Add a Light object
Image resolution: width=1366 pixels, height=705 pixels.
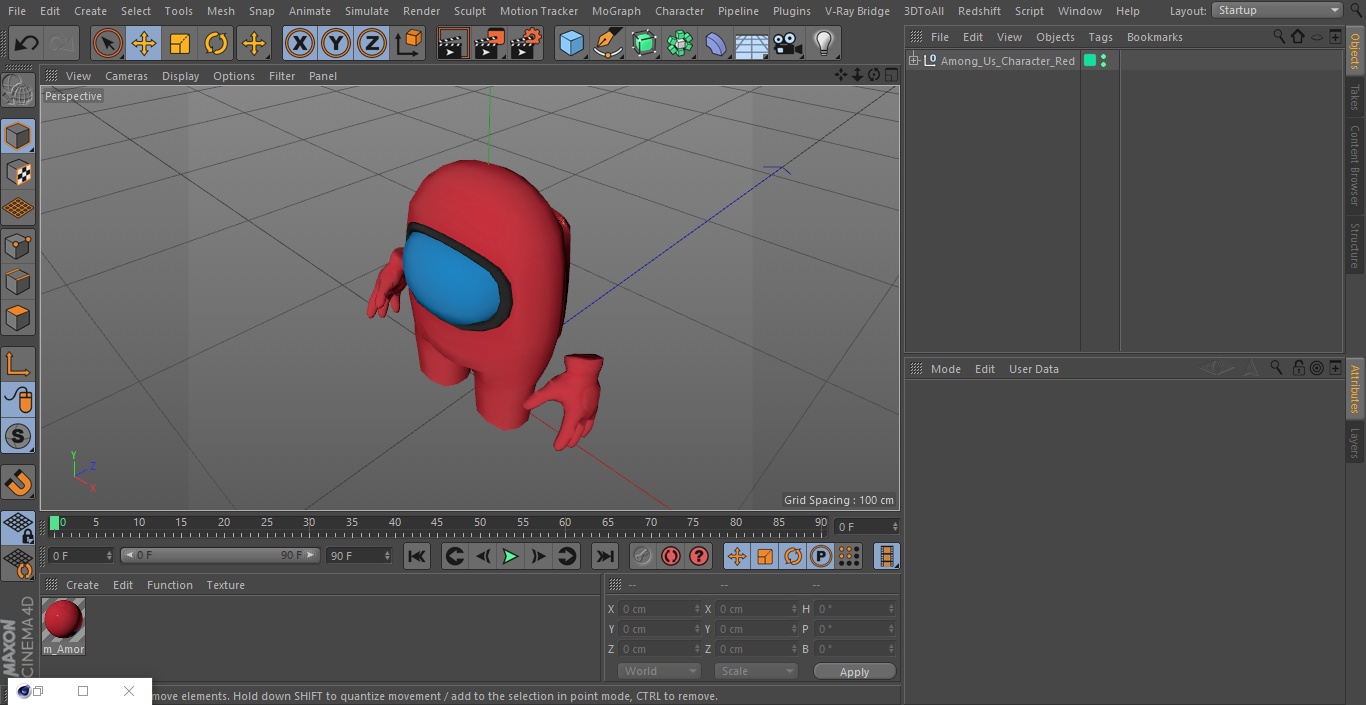(824, 43)
